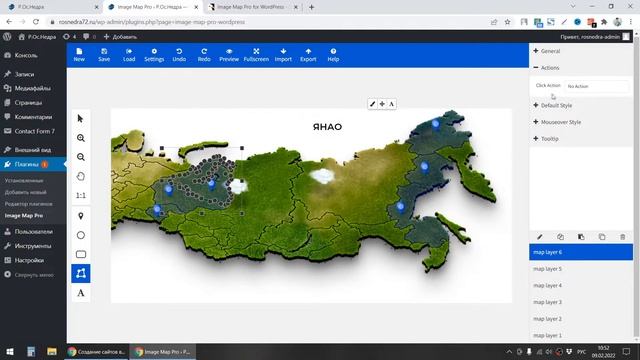The height and width of the screenshot is (360, 640).
Task: Select the Text tool
Action: (x=80, y=293)
